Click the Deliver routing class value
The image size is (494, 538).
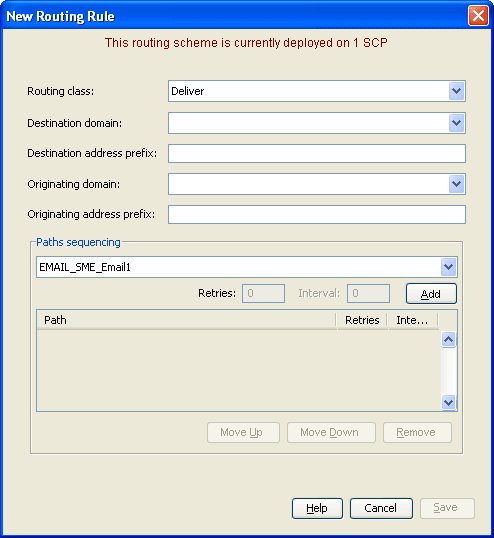pos(188,91)
